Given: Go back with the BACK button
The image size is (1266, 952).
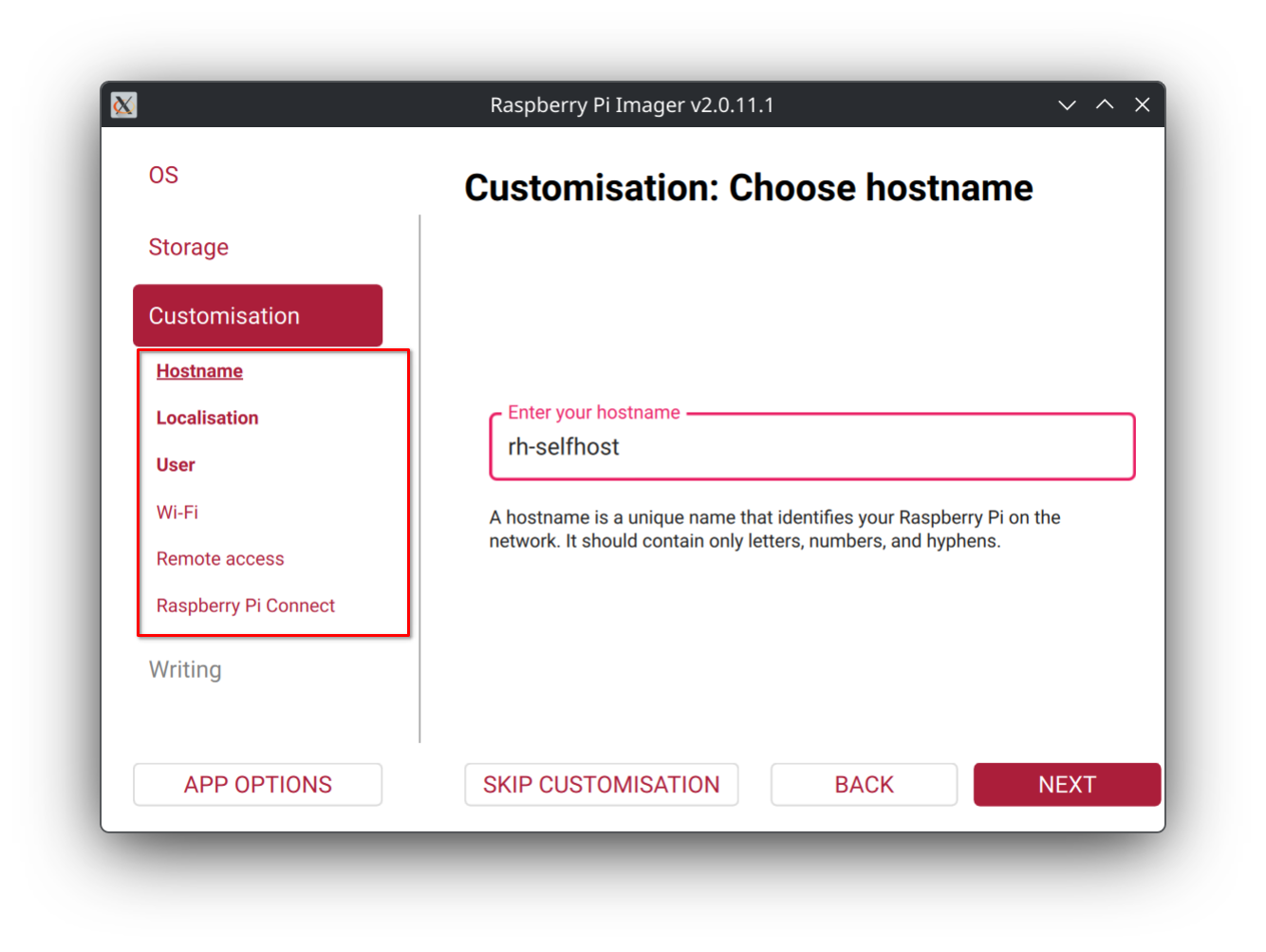Looking at the screenshot, I should click(864, 785).
